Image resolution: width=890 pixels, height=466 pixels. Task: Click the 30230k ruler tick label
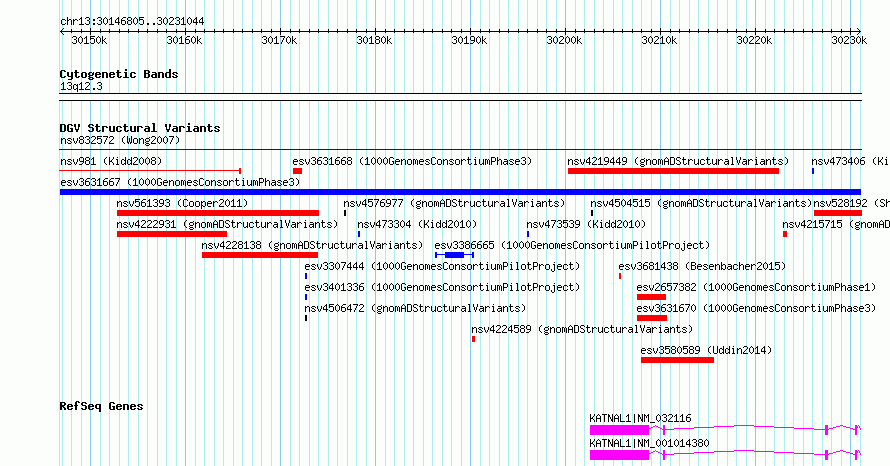pos(849,40)
